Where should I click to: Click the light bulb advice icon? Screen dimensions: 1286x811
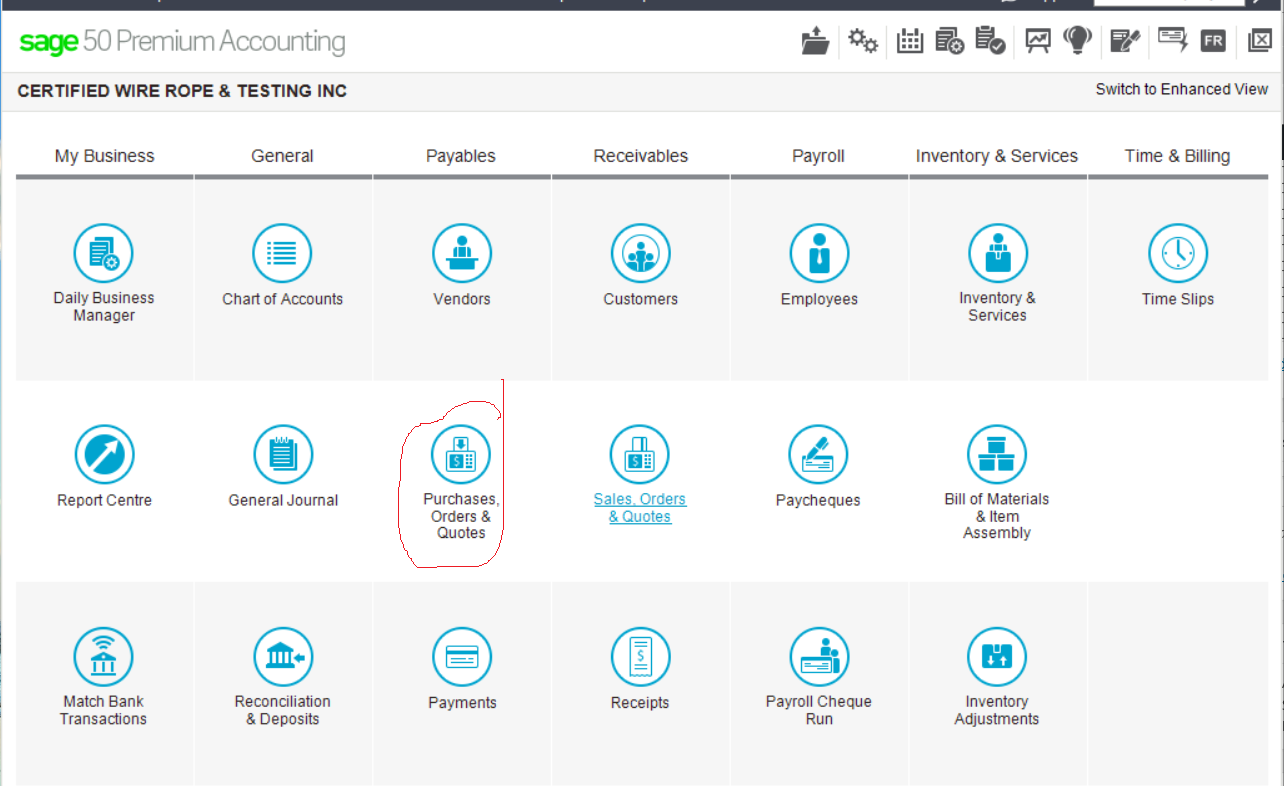[x=1077, y=41]
